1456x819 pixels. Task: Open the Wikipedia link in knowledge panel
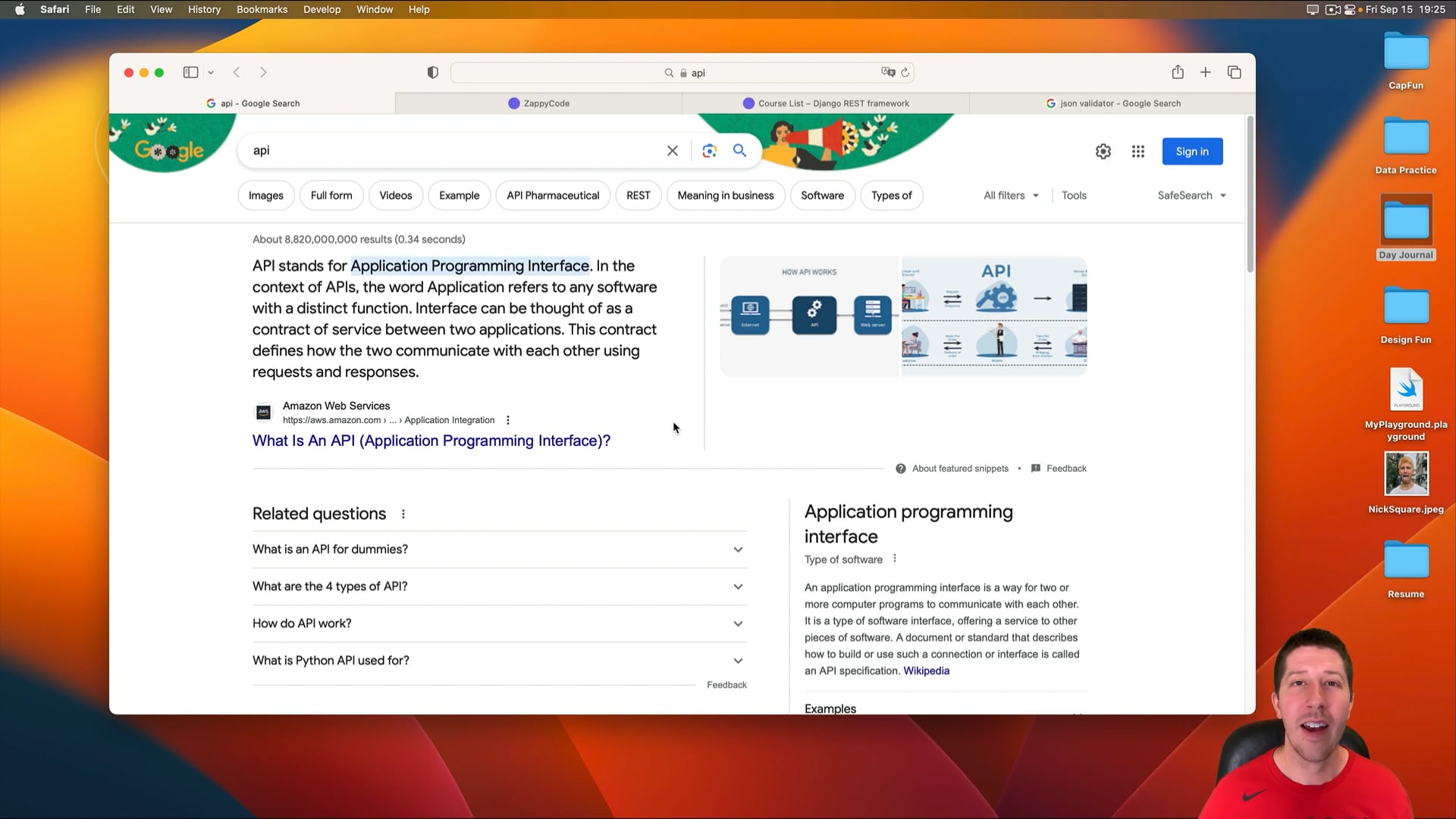pos(926,671)
